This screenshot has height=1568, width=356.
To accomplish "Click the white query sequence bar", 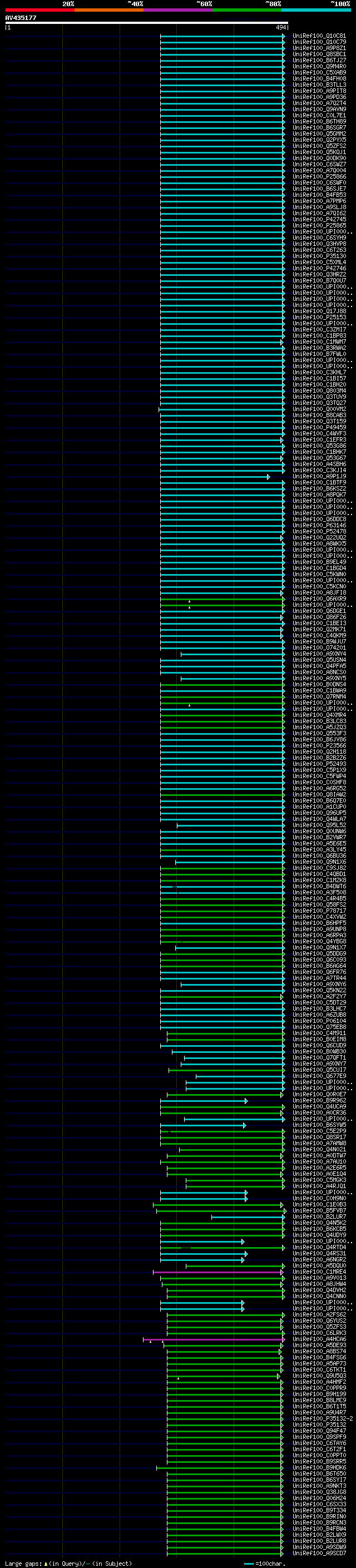I will (x=147, y=22).
